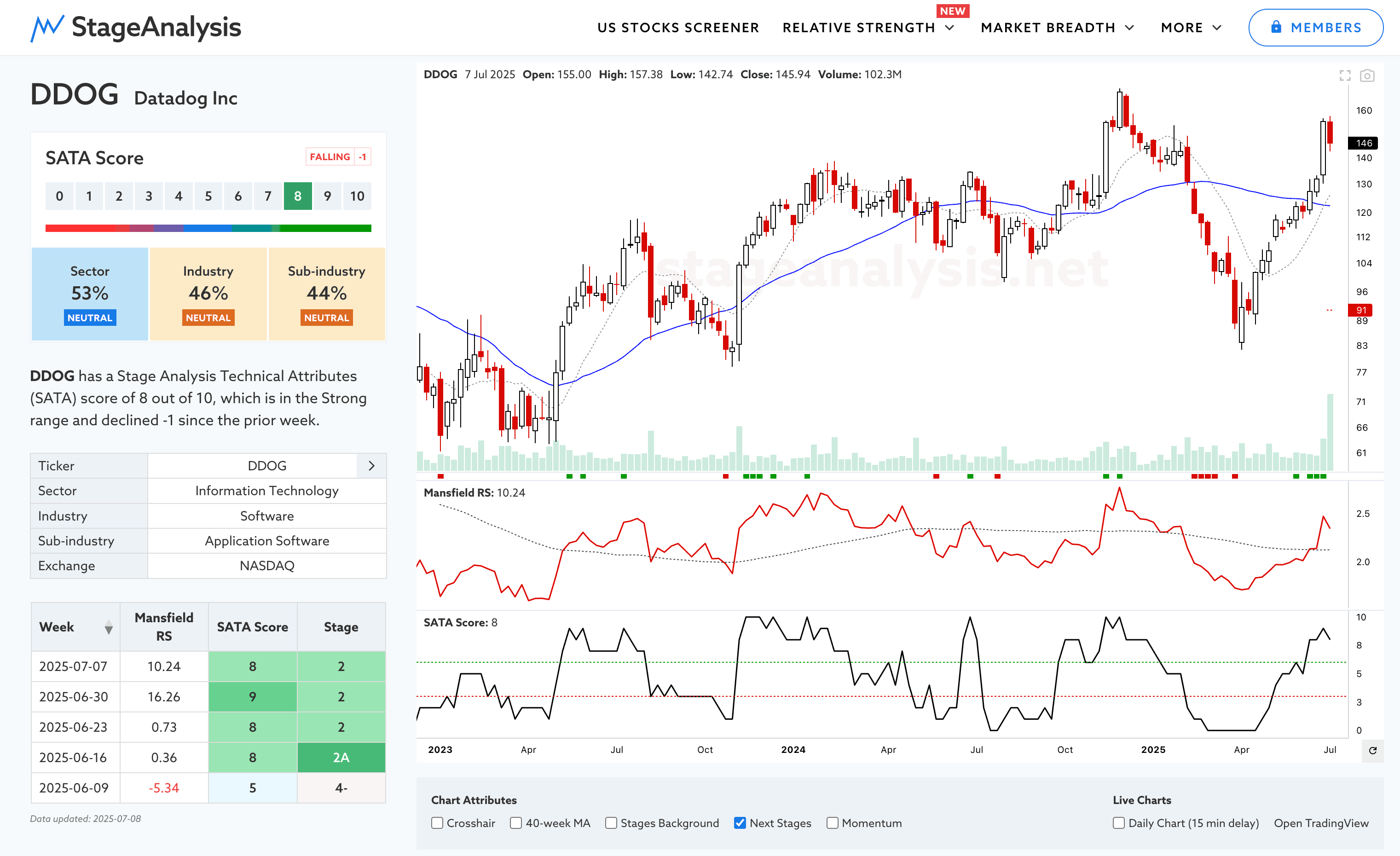Screen dimensions: 1400x856
Task: Open the Market Breadth menu label
Action: [x=1048, y=28]
